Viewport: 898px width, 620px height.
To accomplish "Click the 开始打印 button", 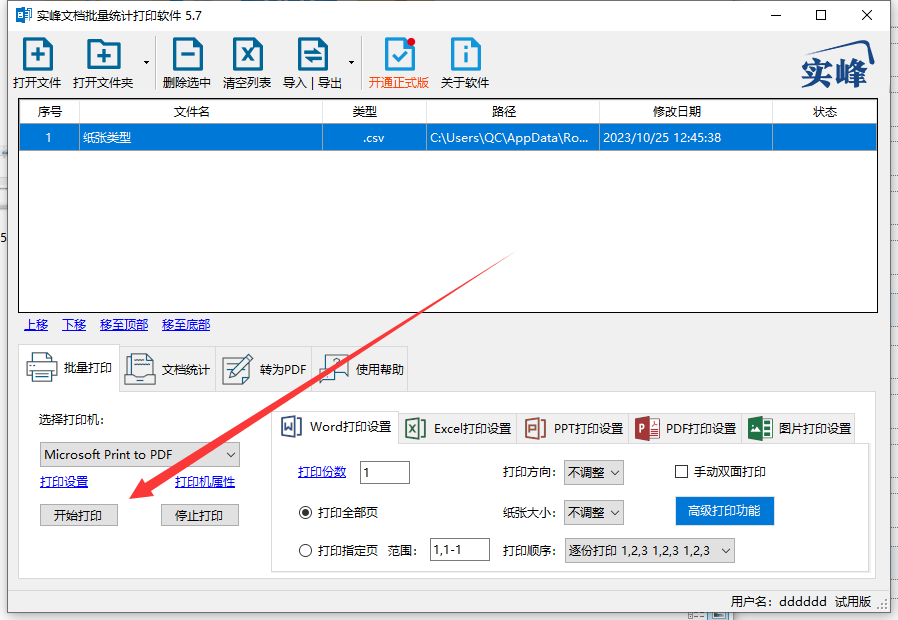I will click(x=78, y=515).
